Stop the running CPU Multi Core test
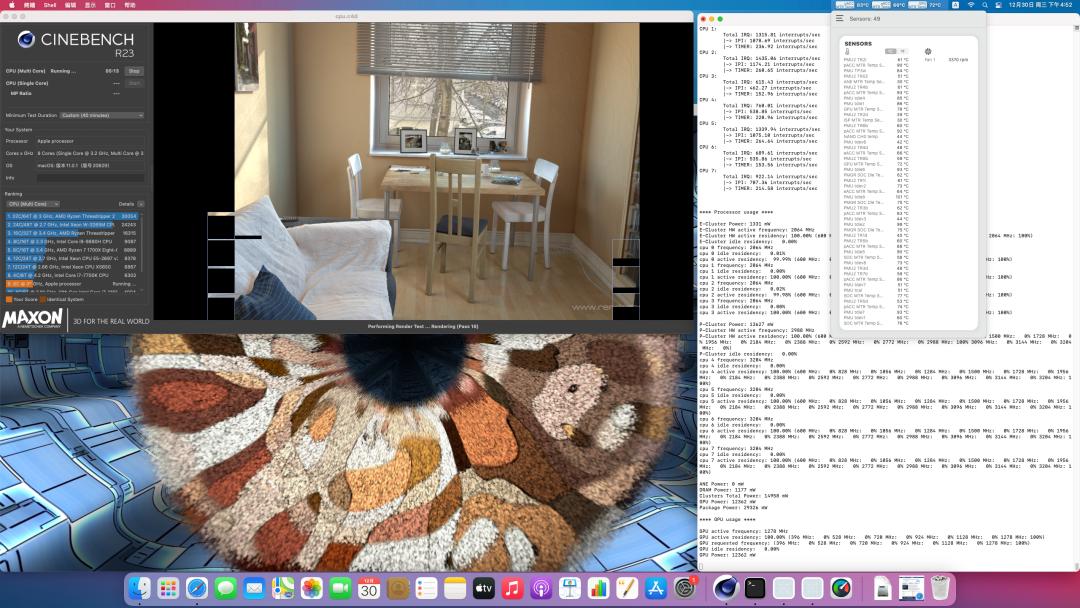1080x608 pixels. click(134, 71)
